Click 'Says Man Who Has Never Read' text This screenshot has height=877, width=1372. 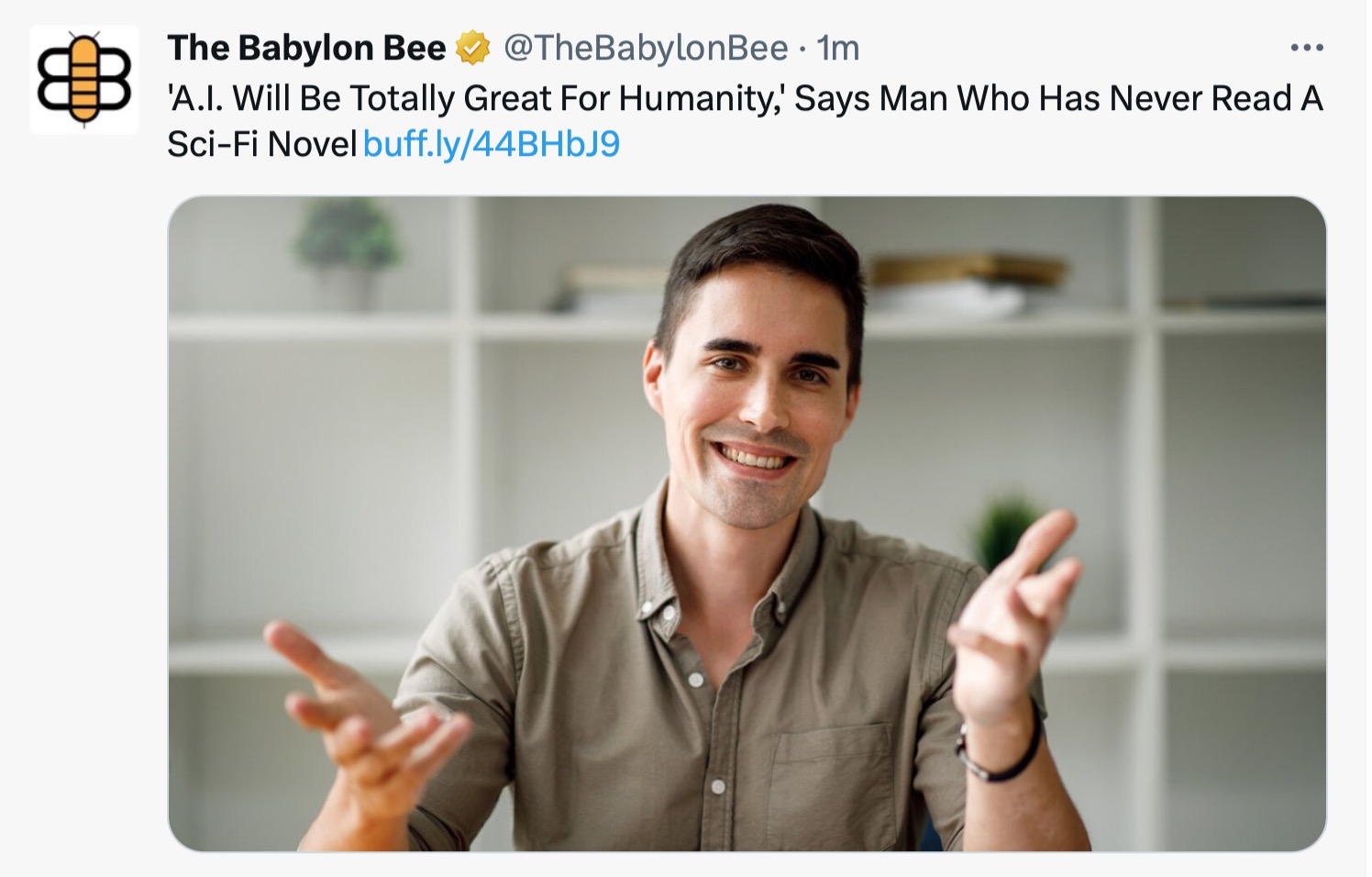[x=1042, y=98]
